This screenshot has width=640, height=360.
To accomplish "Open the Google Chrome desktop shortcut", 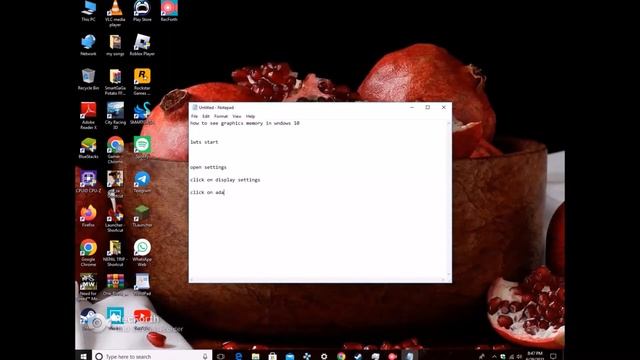I will (x=88, y=253).
